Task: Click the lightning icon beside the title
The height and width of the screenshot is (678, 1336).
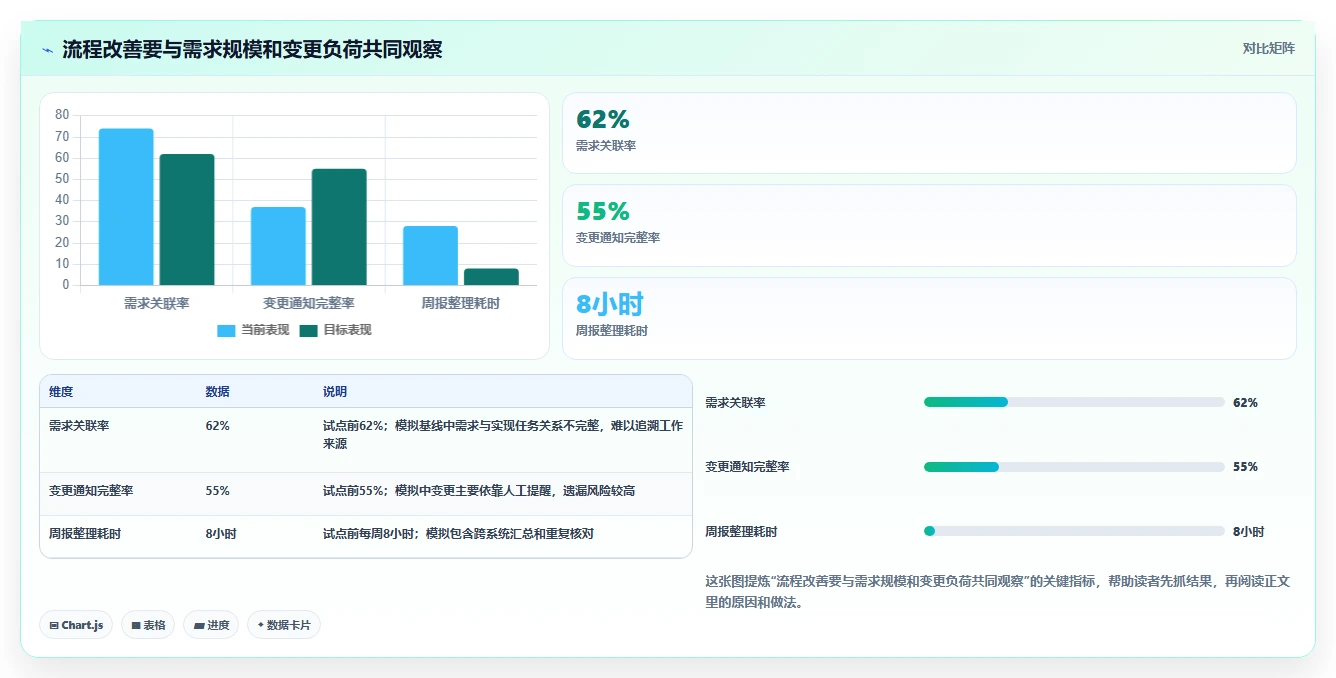Action: point(48,50)
